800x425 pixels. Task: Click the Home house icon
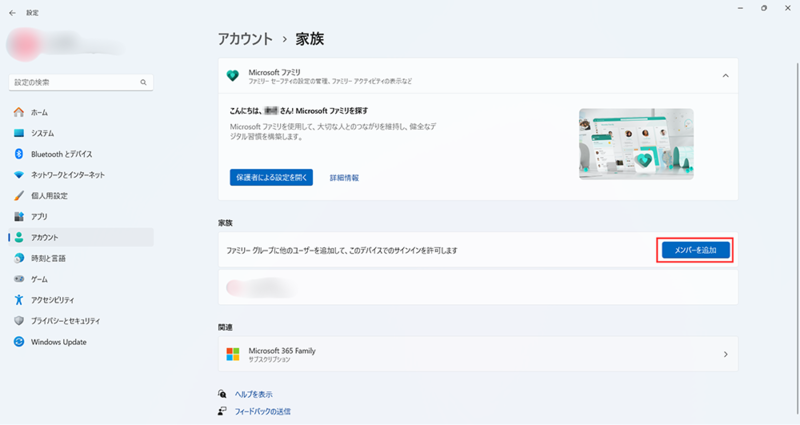[19, 112]
